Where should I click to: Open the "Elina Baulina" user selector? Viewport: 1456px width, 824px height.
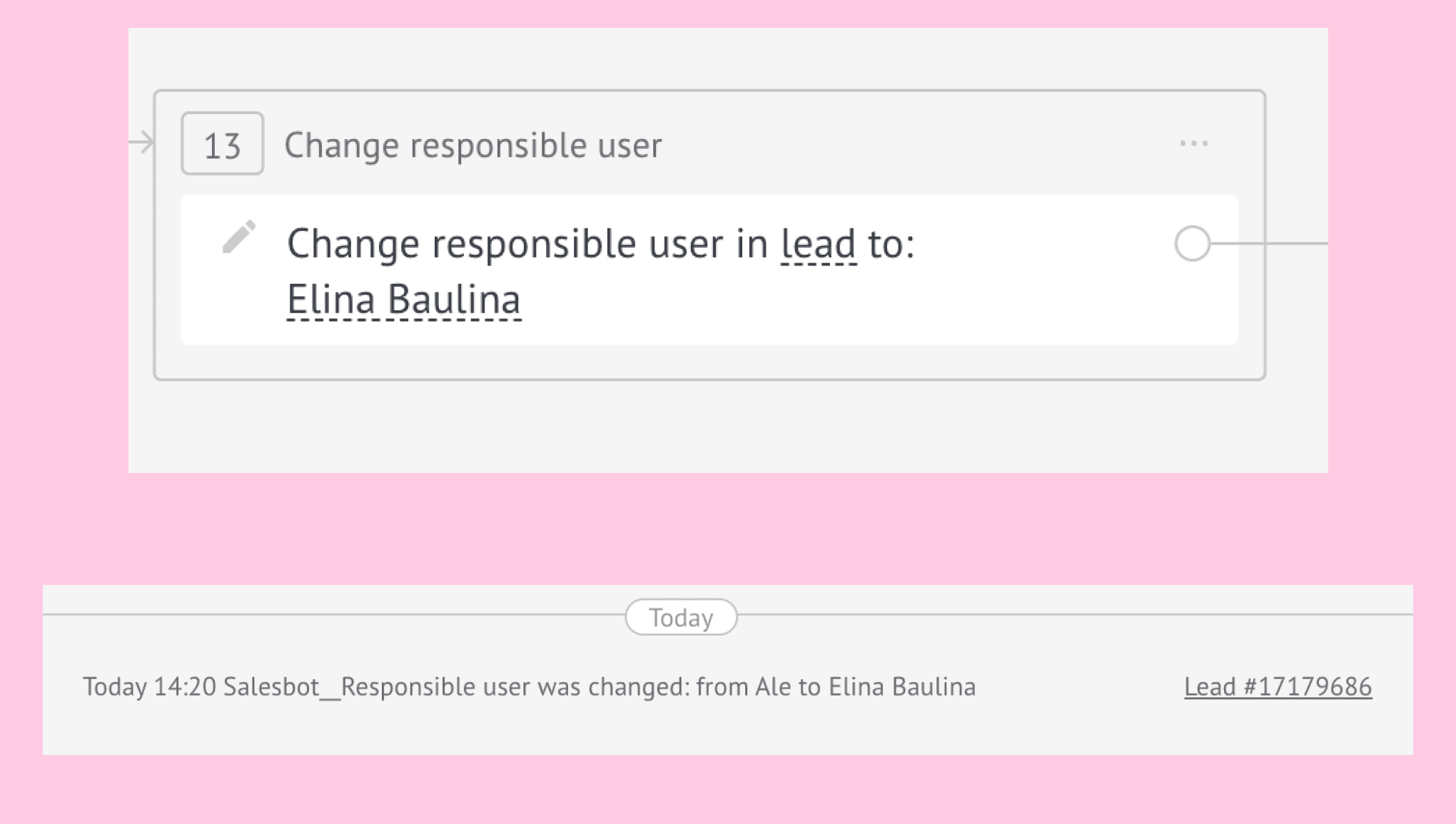[403, 300]
